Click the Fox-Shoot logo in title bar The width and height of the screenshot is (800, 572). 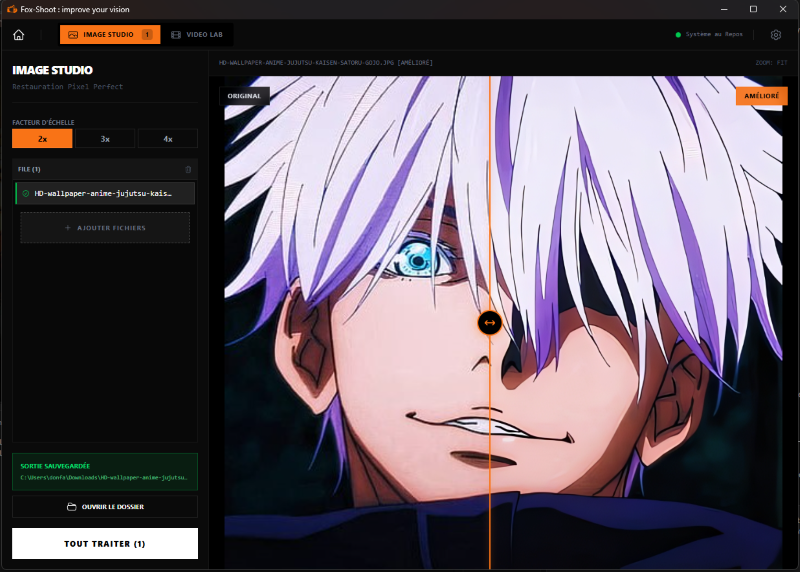[x=10, y=9]
